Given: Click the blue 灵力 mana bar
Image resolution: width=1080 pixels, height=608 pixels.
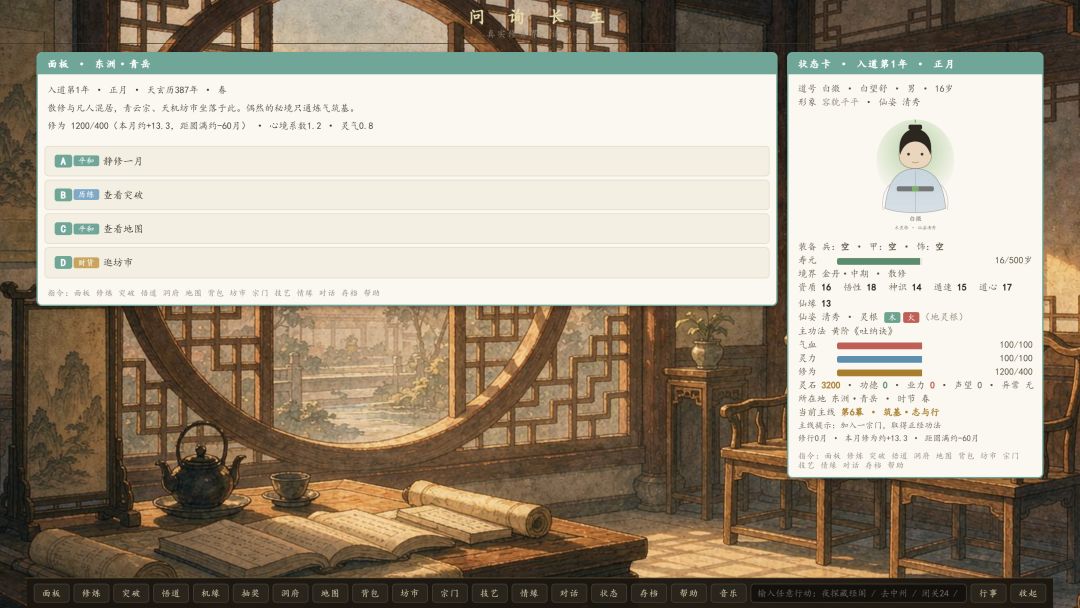Looking at the screenshot, I should 879,359.
